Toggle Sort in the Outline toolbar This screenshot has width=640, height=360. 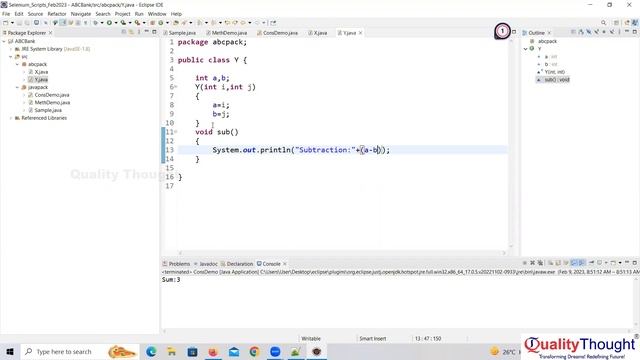pyautogui.click(x=580, y=32)
